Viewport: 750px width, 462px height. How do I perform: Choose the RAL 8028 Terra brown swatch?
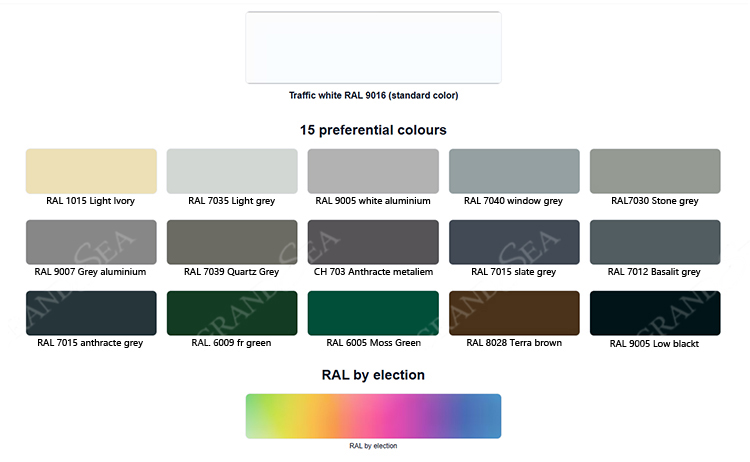tap(514, 313)
